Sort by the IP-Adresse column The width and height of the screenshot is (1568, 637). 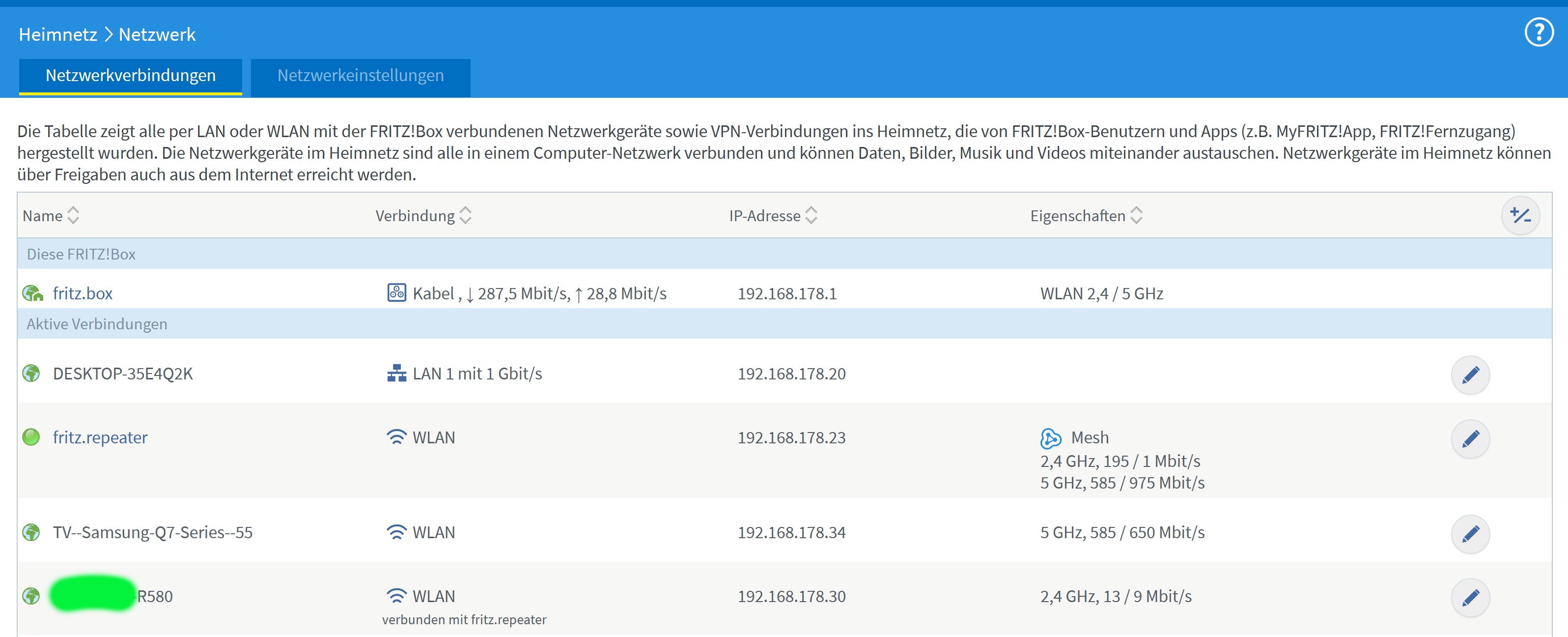point(811,216)
